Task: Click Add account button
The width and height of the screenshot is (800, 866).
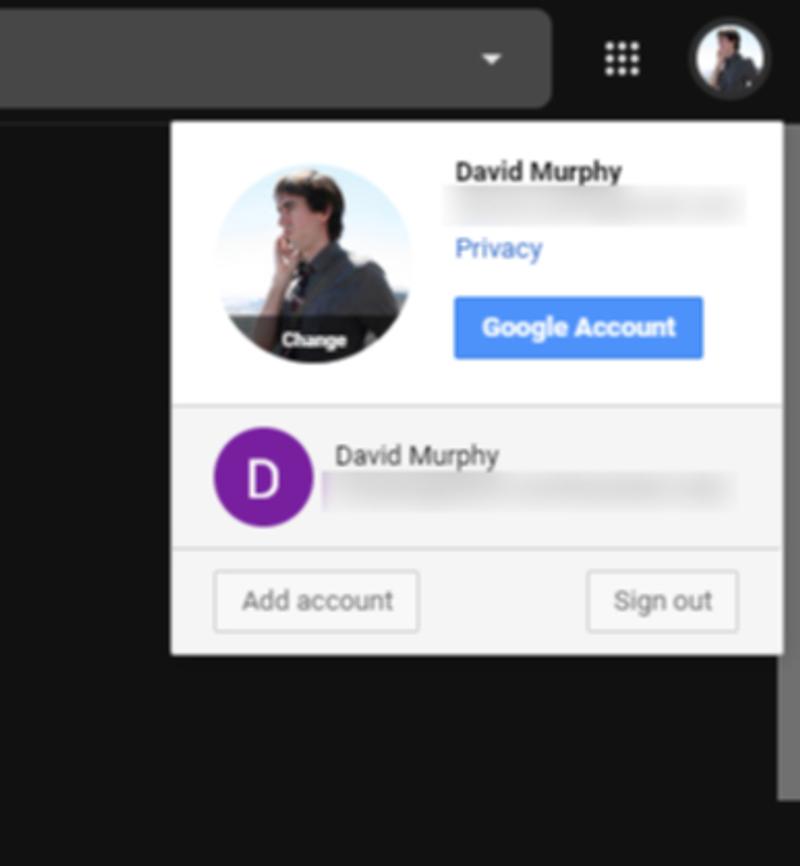Action: [316, 601]
